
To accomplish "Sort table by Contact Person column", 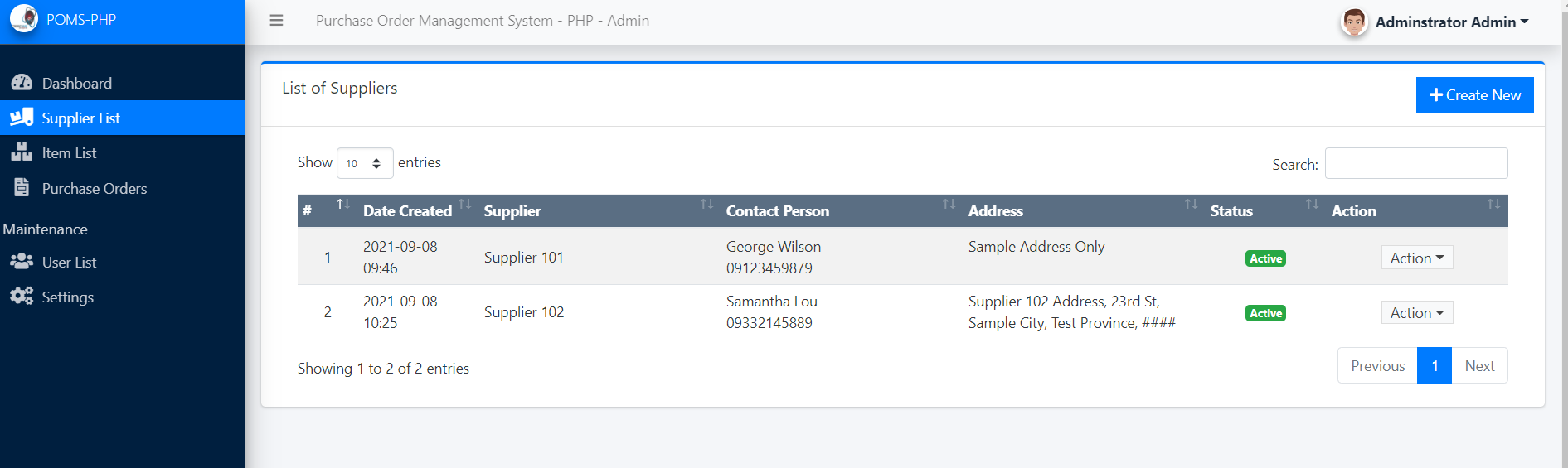I will (x=777, y=211).
